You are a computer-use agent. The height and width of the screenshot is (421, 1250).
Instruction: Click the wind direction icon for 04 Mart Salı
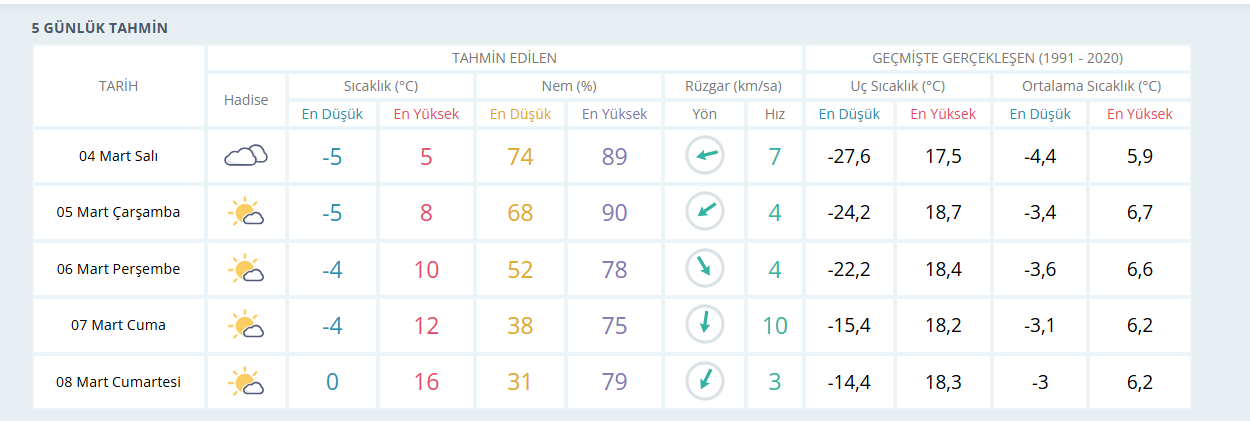(x=704, y=156)
